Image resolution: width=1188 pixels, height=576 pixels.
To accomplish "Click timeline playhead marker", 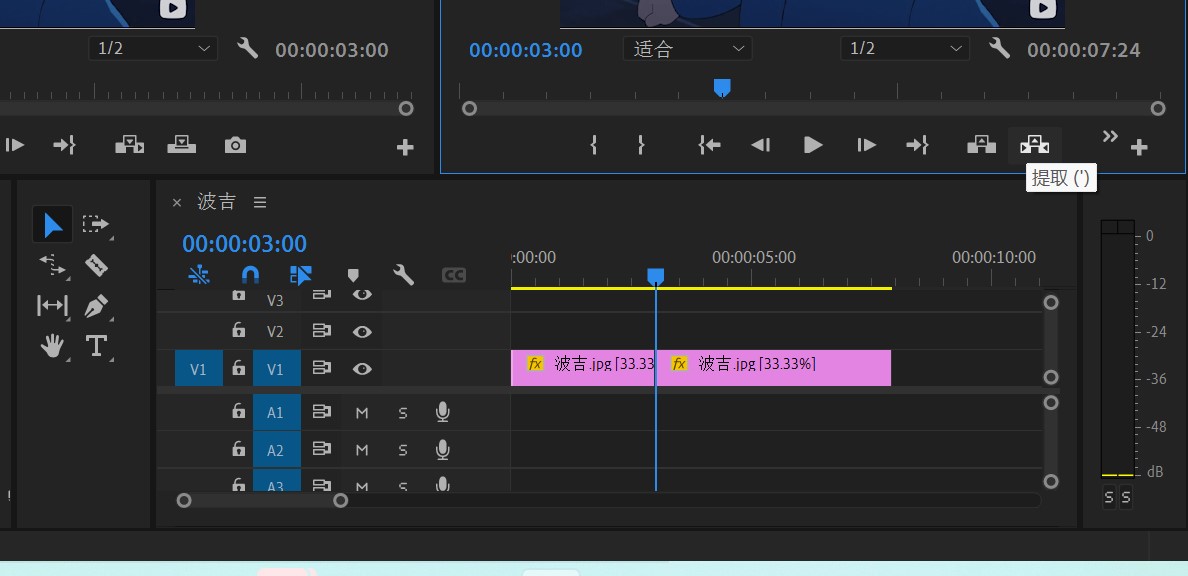I will tap(655, 277).
